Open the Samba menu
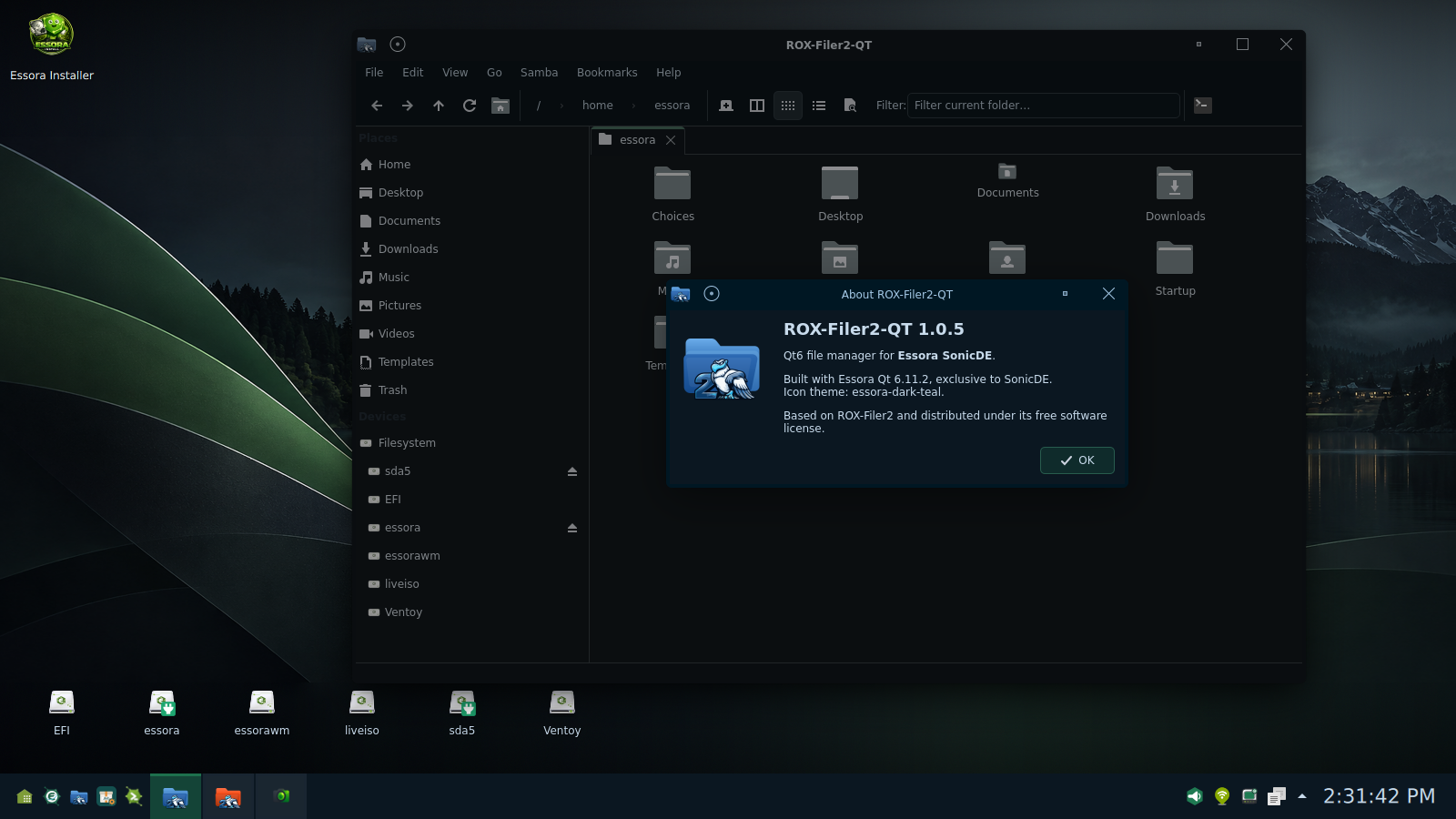 click(x=540, y=73)
